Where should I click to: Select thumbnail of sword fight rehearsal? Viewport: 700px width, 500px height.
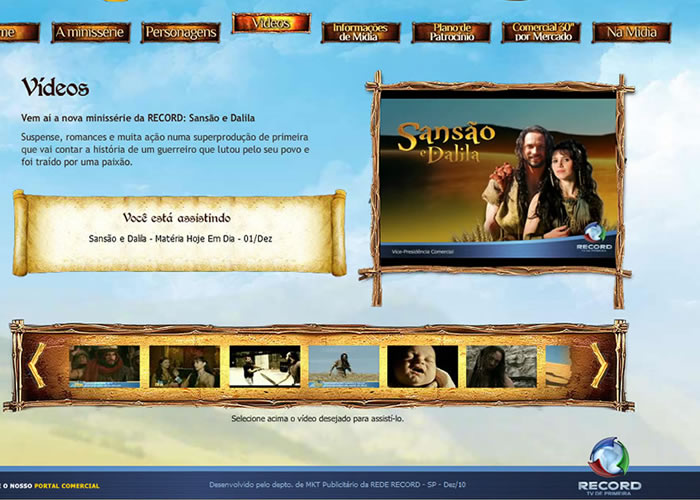[265, 367]
